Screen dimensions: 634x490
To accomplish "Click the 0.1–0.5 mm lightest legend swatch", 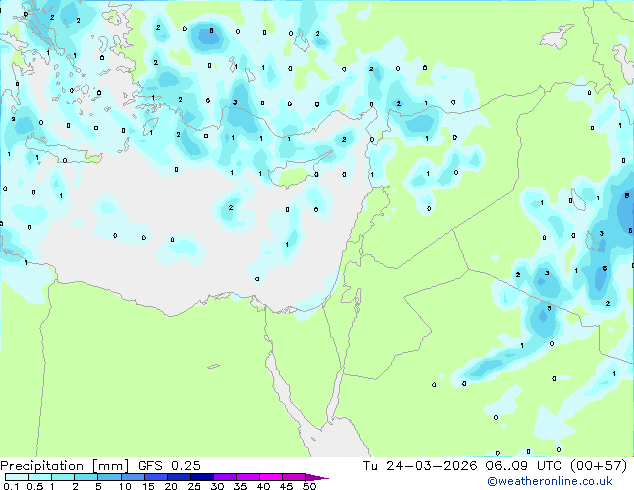I will [17, 477].
